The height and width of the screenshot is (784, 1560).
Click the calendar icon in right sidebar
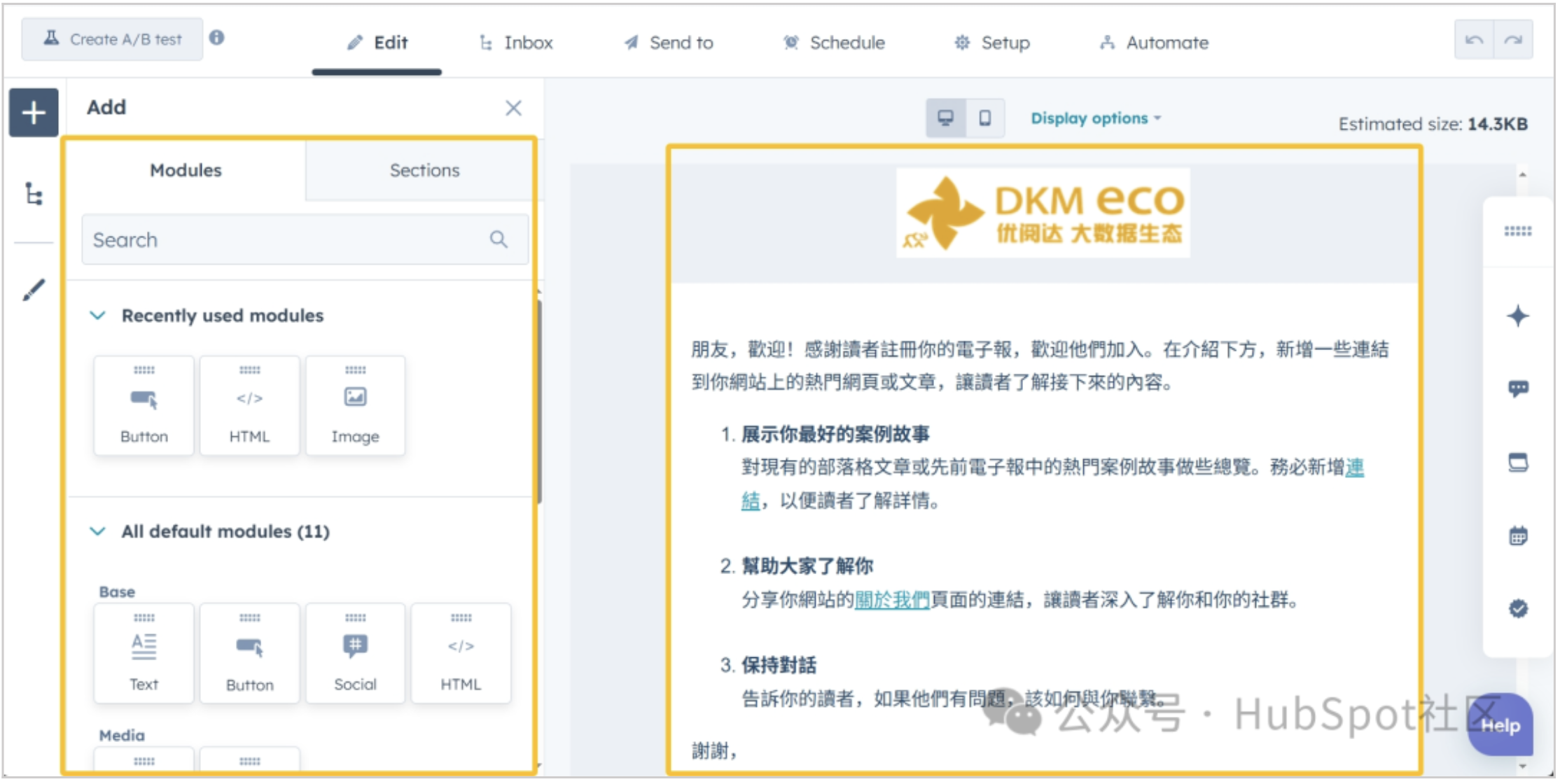[1517, 537]
